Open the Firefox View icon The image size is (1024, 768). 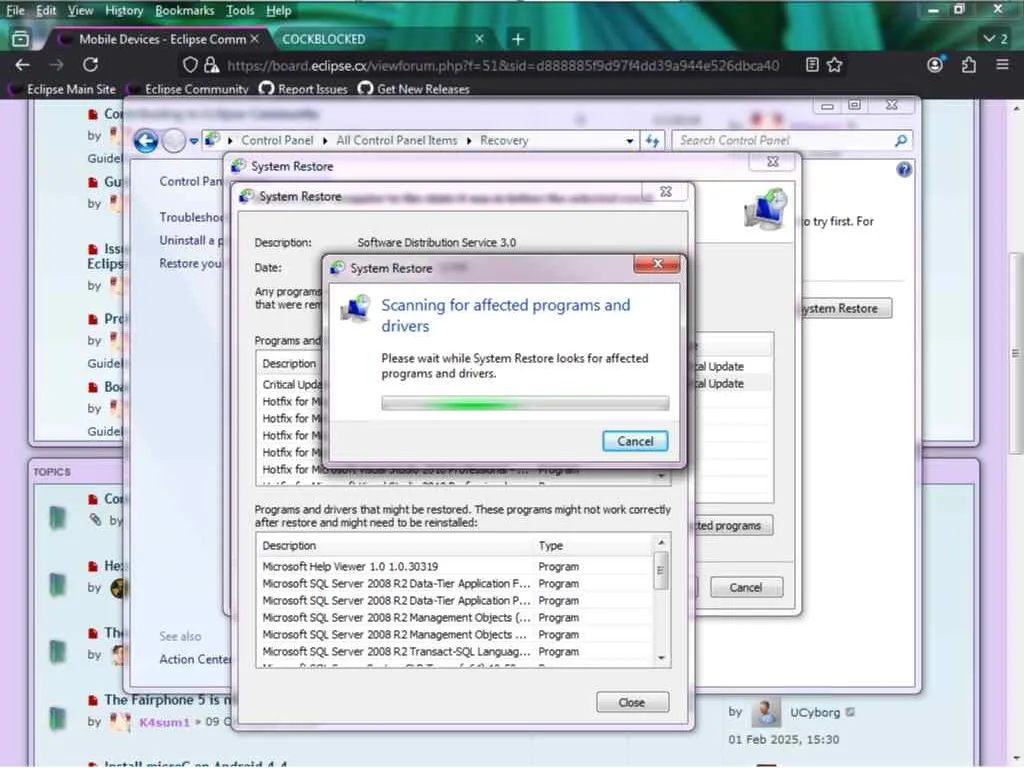coord(20,39)
